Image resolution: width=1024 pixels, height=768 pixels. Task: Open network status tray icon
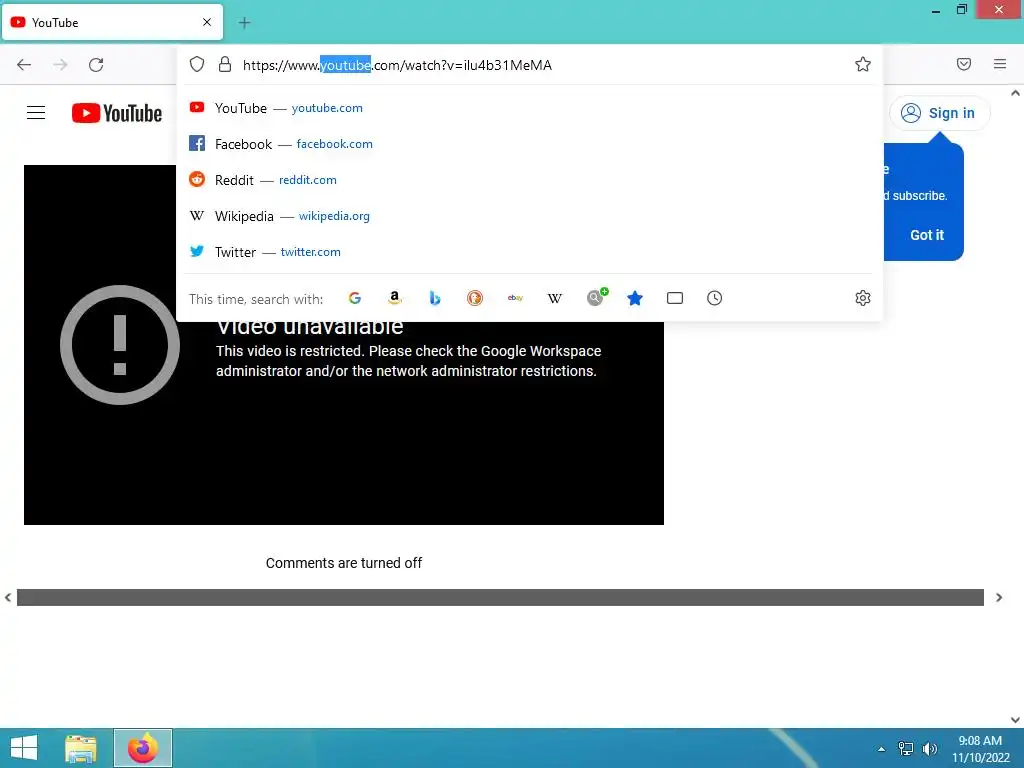(x=906, y=749)
